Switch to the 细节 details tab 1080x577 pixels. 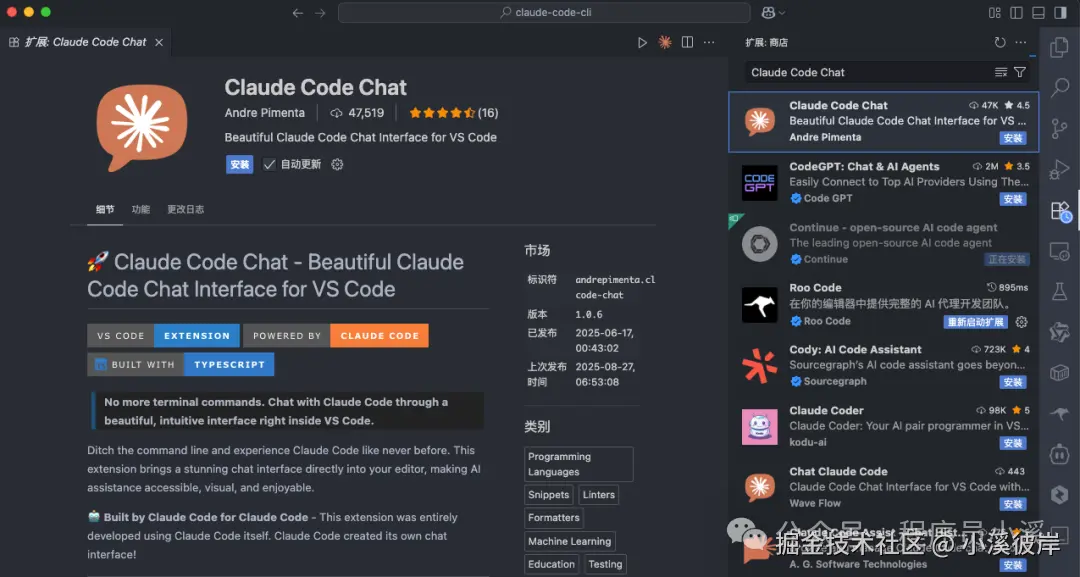[x=105, y=209]
